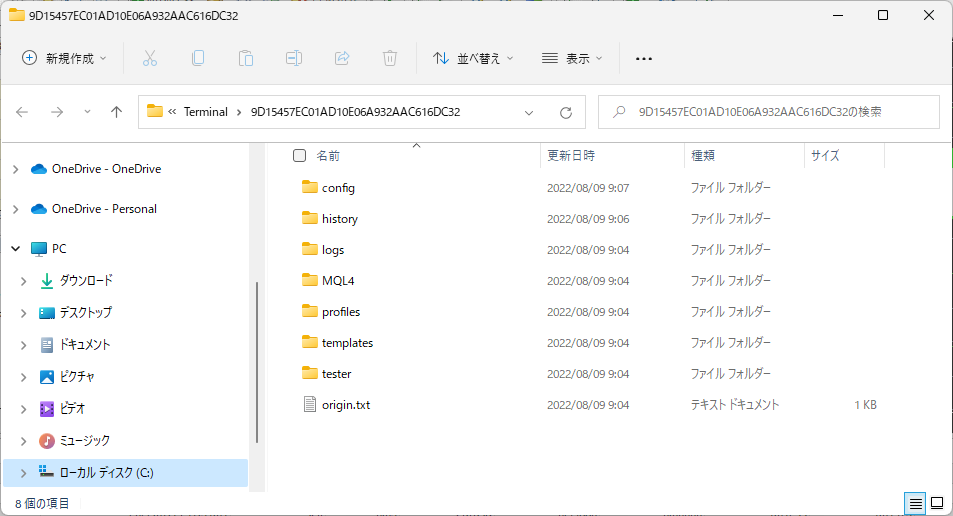
Task: Click the navigation pane vertical scrollbar
Action: pyautogui.click(x=257, y=362)
